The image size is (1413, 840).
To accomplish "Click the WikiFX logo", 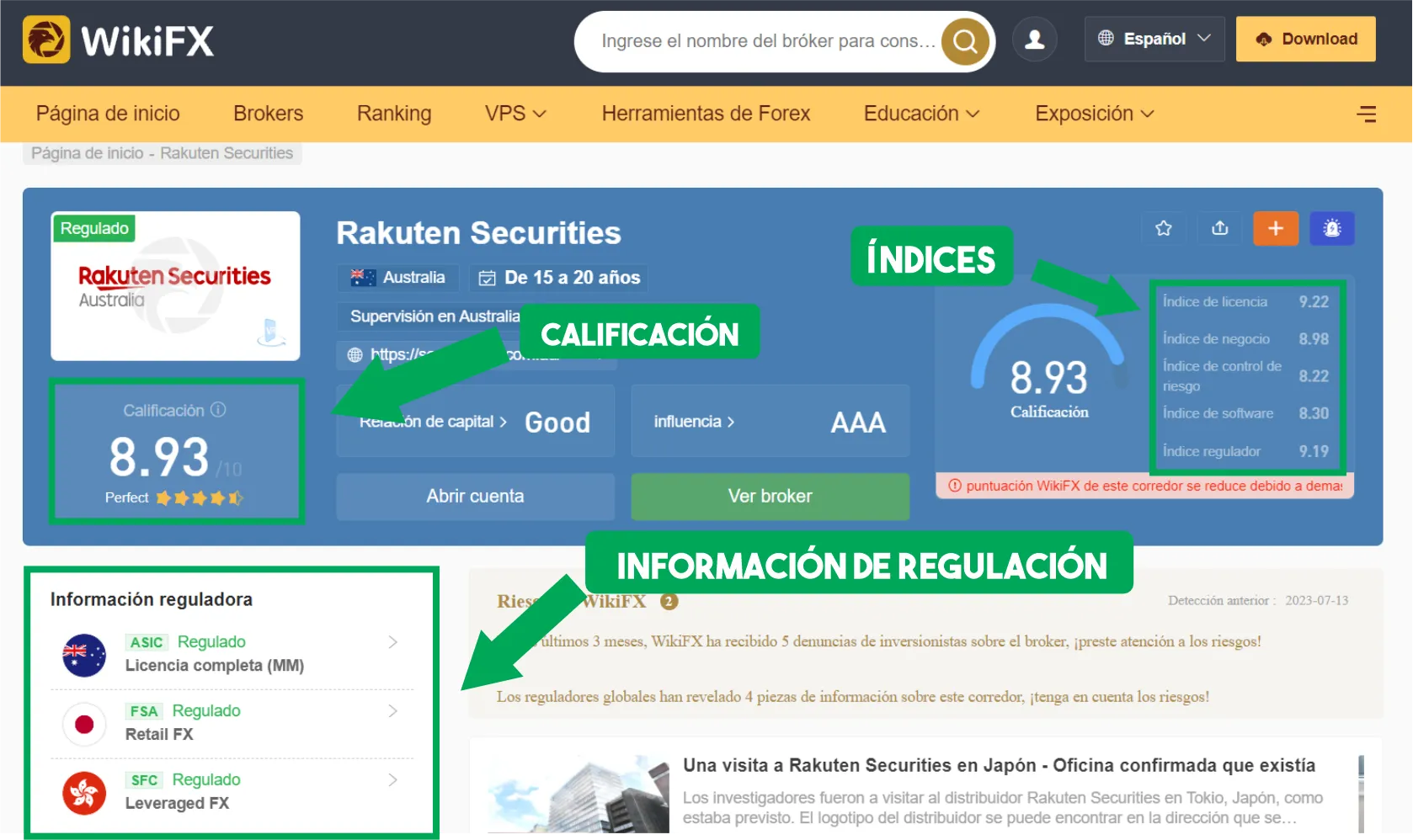I will (x=118, y=40).
